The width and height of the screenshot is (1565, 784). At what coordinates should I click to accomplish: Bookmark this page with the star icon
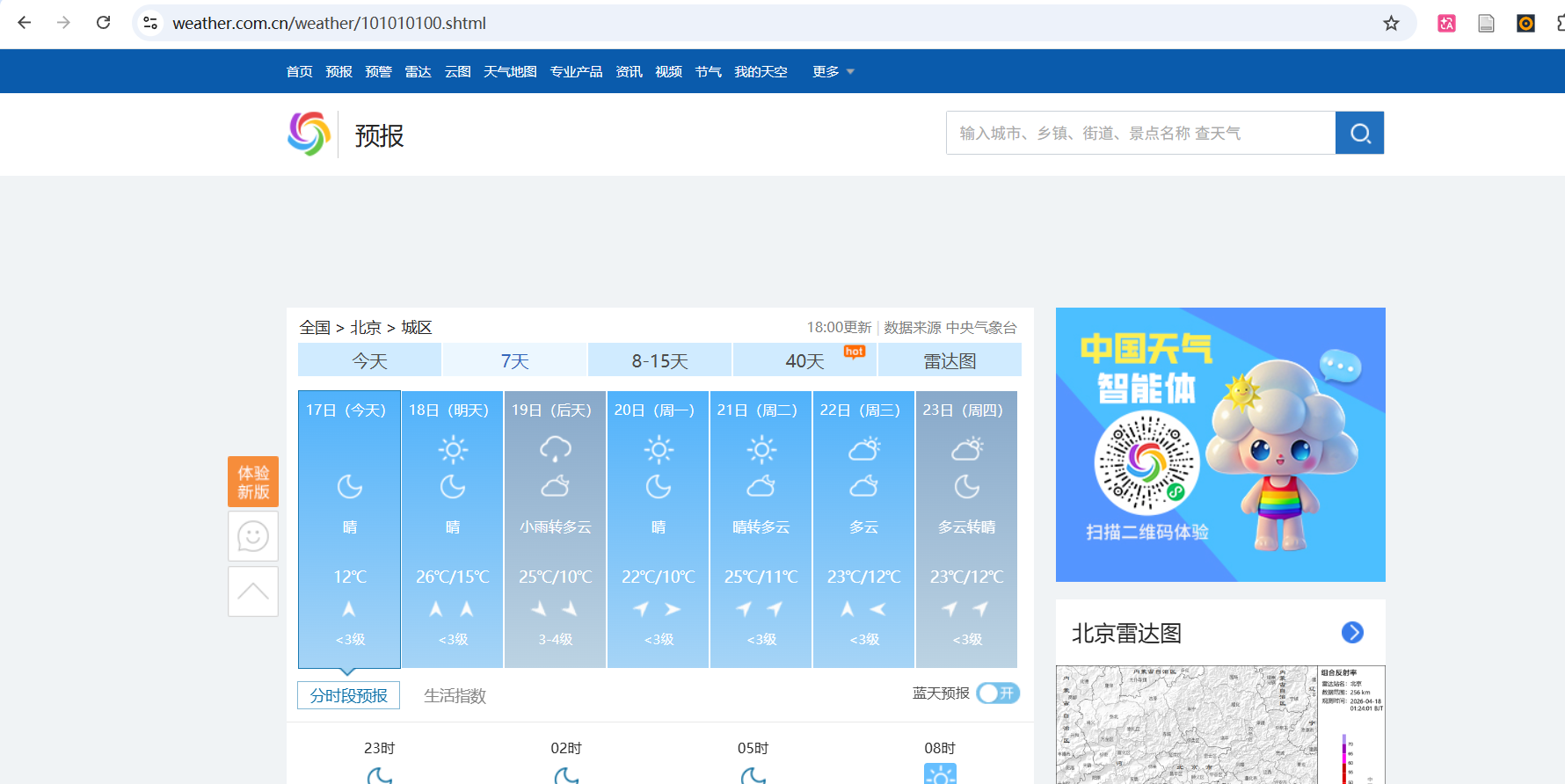point(1391,24)
